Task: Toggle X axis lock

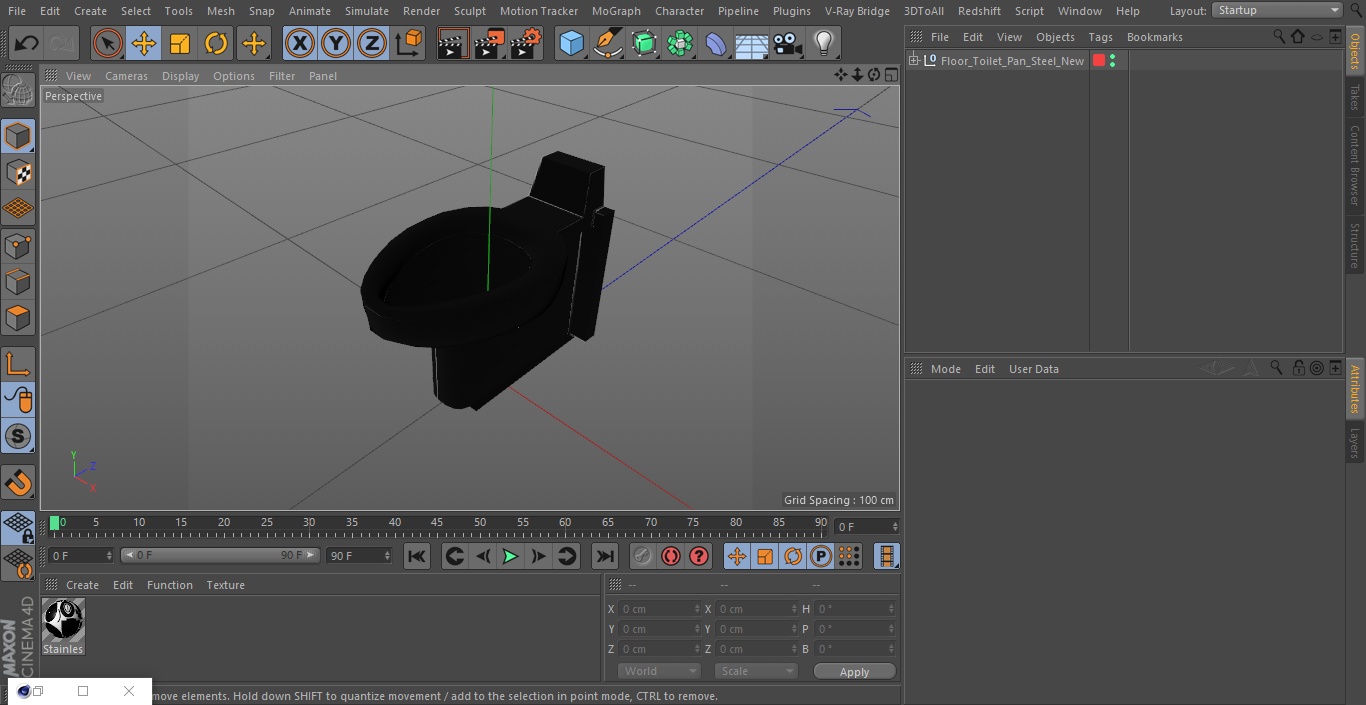Action: 299,43
